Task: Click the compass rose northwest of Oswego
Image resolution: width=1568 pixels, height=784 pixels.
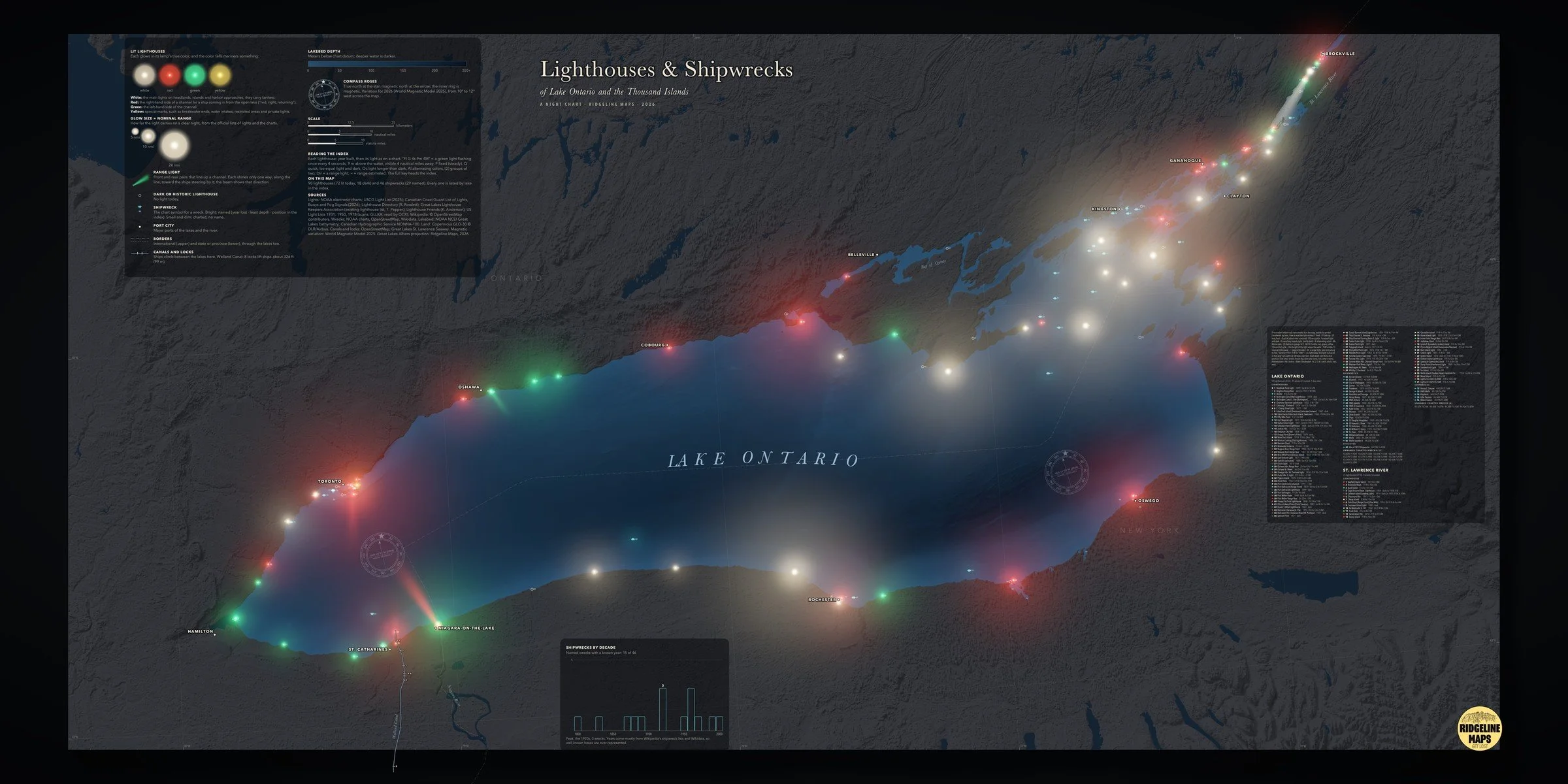Action: (x=1067, y=473)
